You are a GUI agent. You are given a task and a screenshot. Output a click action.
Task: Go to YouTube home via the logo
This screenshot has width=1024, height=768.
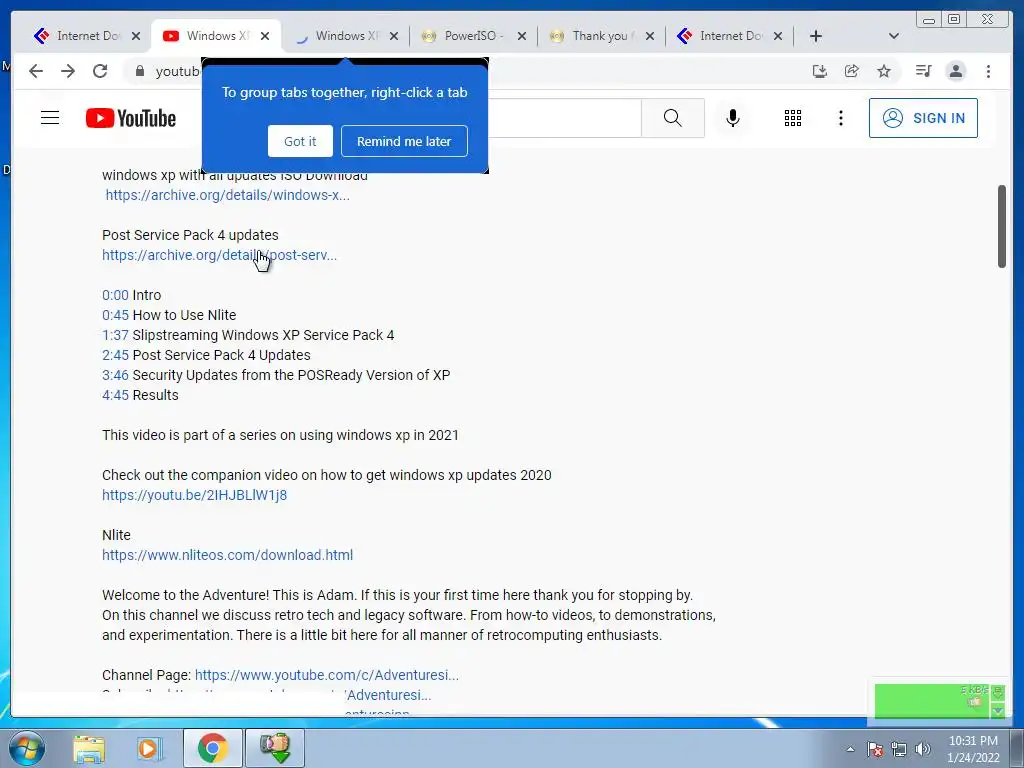click(131, 118)
